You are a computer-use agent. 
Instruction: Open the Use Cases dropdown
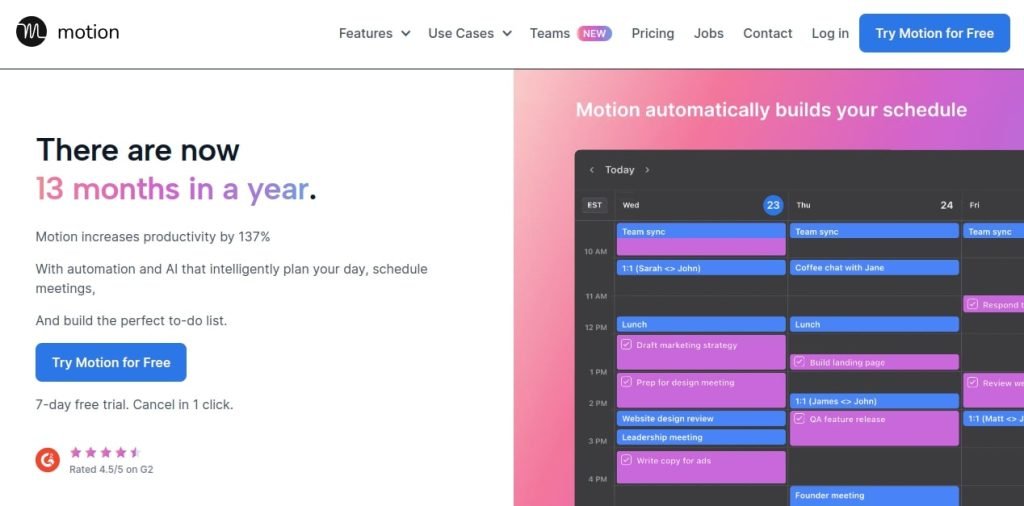[469, 33]
